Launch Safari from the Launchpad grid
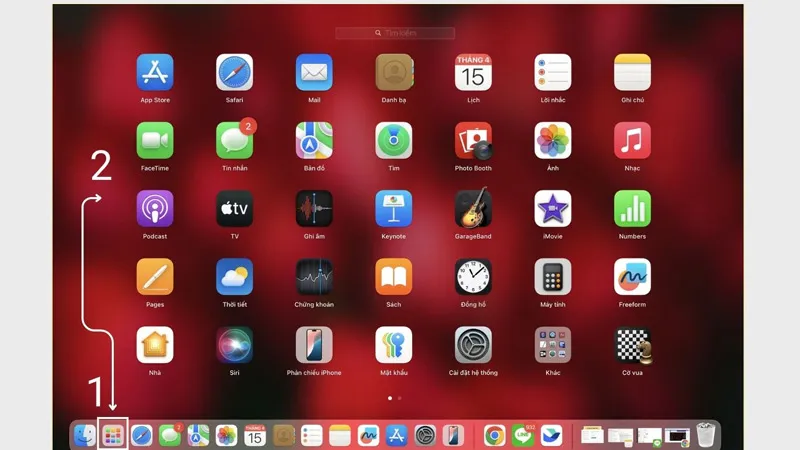The width and height of the screenshot is (800, 450). (234, 72)
